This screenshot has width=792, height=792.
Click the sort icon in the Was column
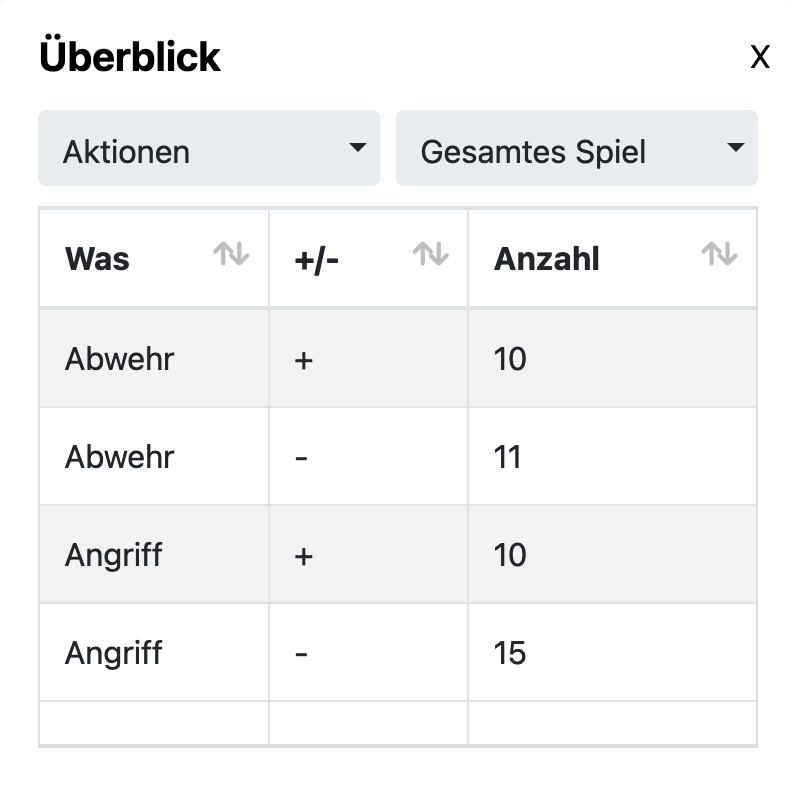(231, 255)
